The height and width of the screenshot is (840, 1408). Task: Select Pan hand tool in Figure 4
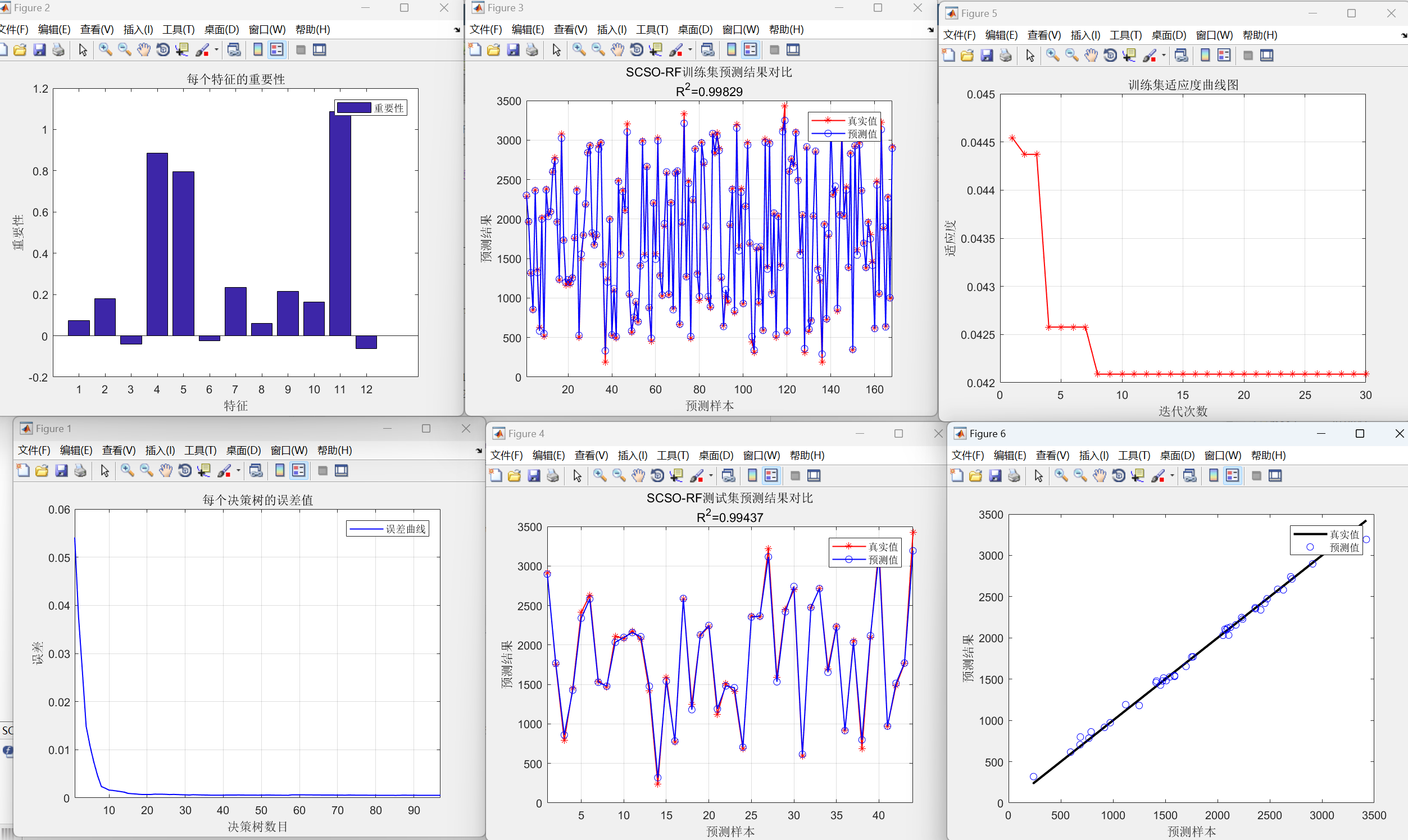point(638,475)
